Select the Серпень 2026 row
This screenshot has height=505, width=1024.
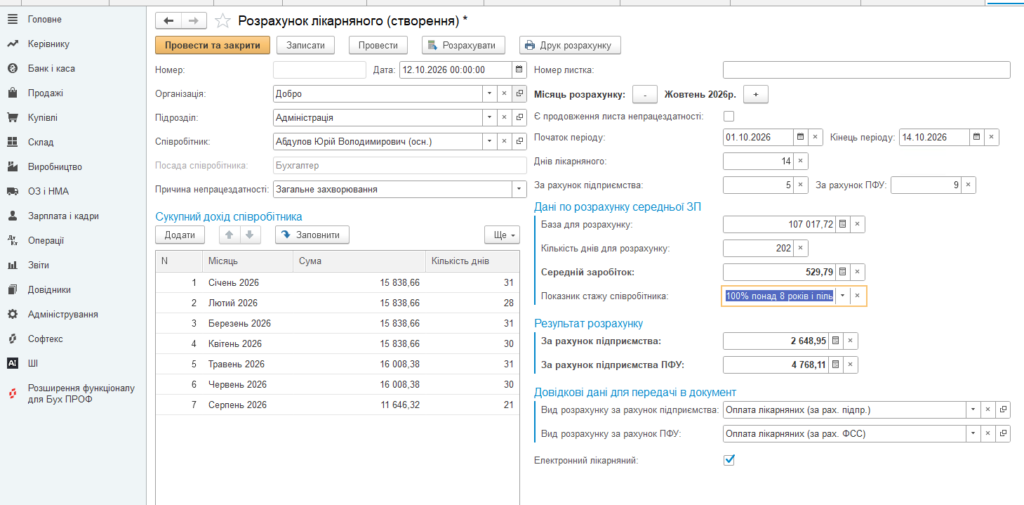337,405
